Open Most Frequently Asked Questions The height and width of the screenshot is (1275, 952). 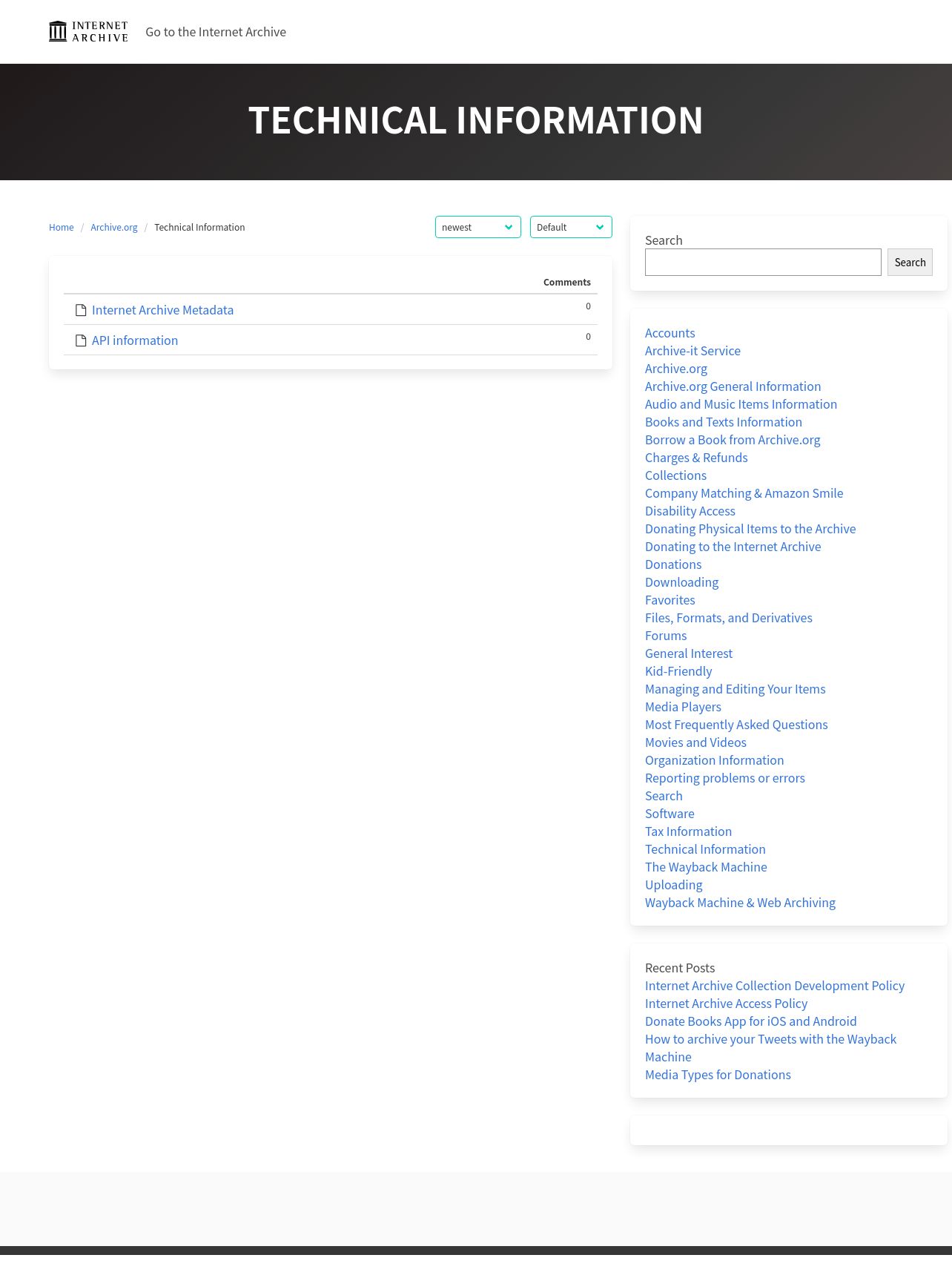coord(736,725)
